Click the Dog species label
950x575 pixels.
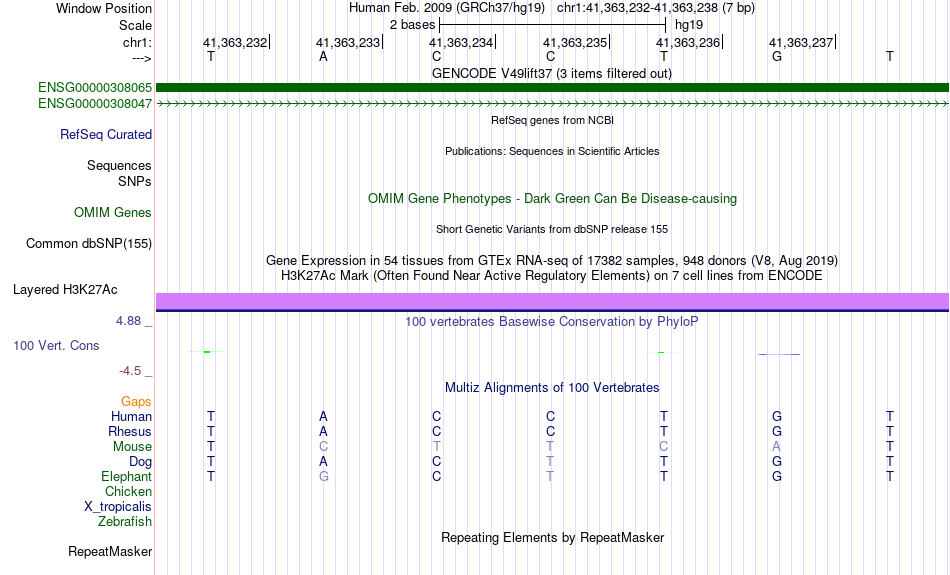pyautogui.click(x=140, y=462)
